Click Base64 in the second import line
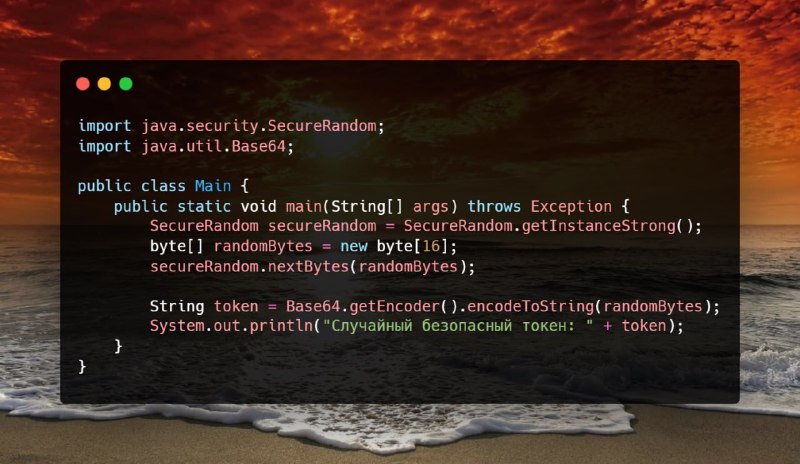800x464 pixels. coord(258,146)
